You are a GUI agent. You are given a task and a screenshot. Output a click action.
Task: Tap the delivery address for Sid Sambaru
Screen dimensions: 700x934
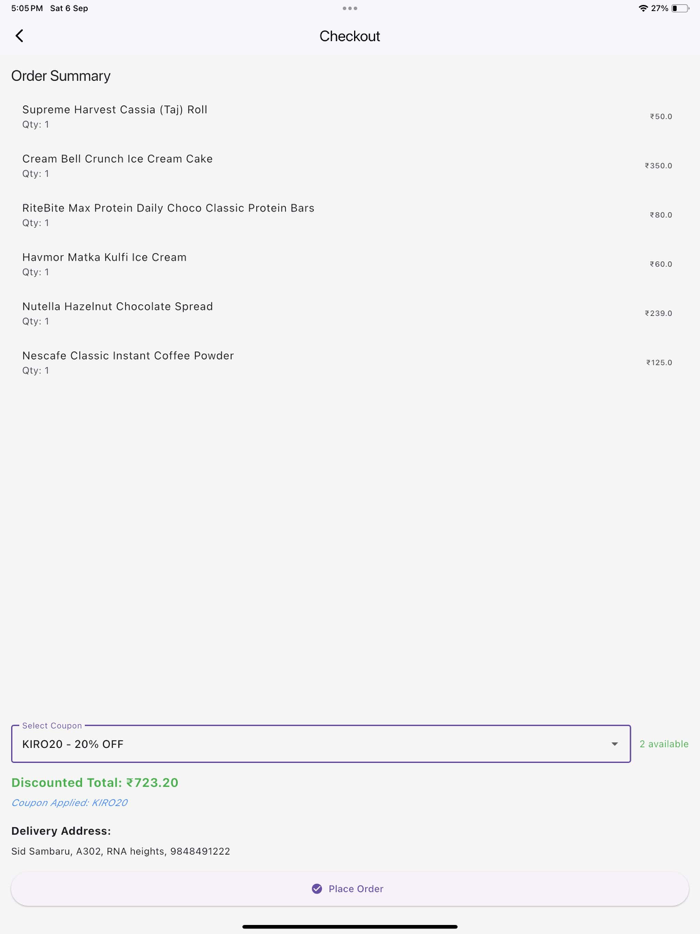pyautogui.click(x=120, y=851)
